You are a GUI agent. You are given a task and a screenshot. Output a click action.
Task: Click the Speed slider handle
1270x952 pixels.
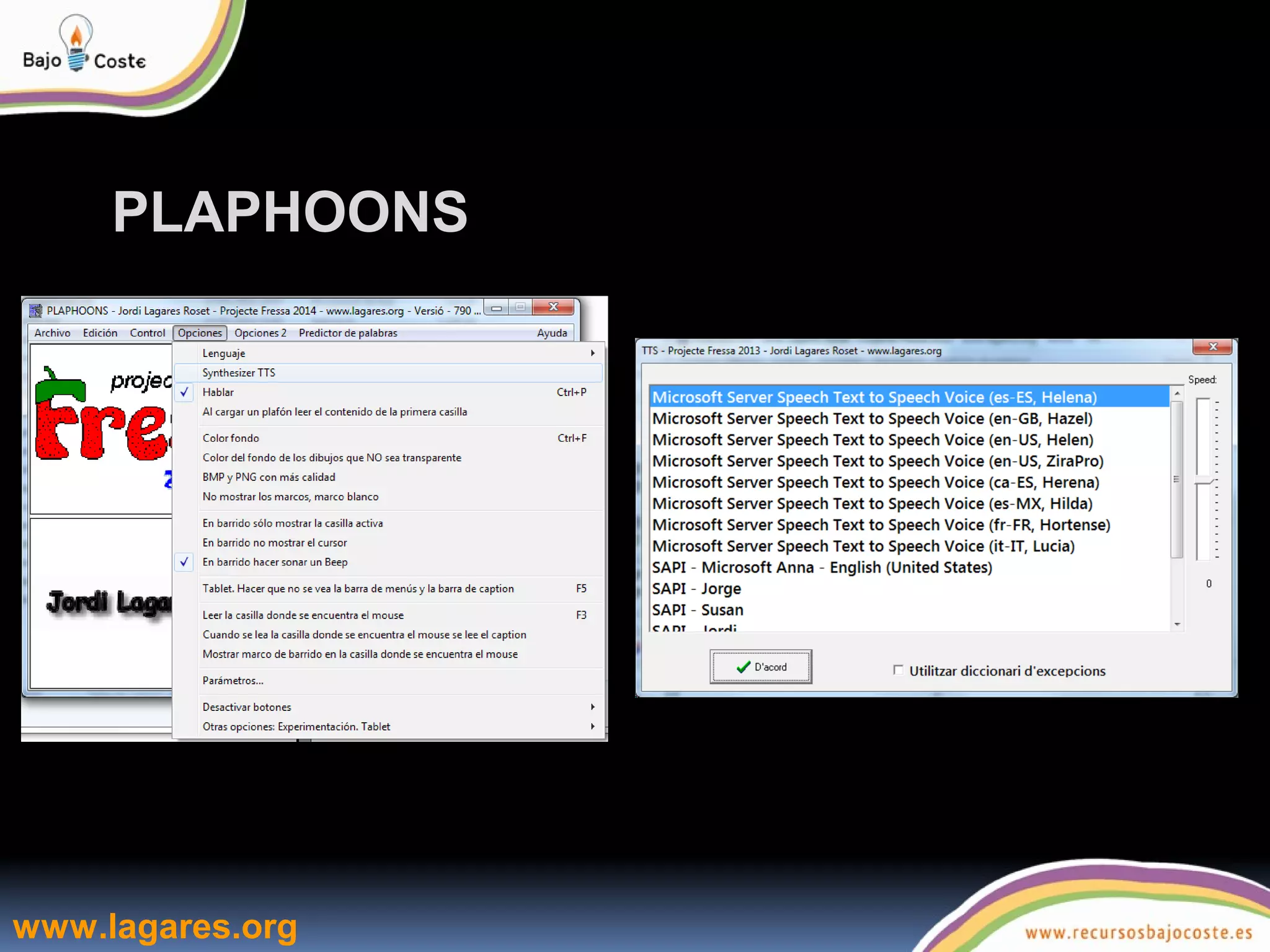click(x=1204, y=482)
